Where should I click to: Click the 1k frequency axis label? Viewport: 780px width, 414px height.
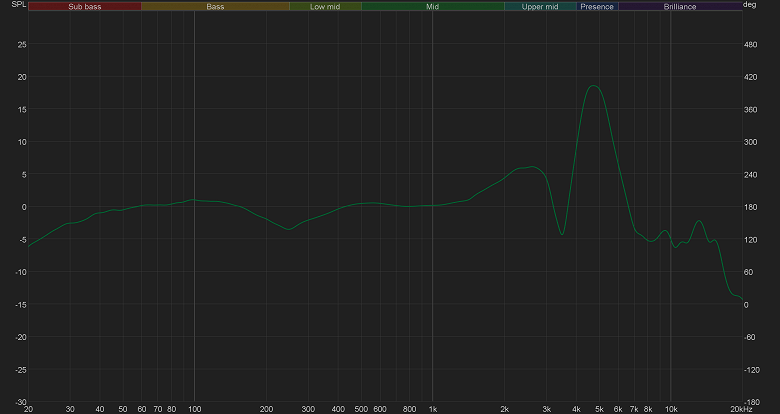432,409
